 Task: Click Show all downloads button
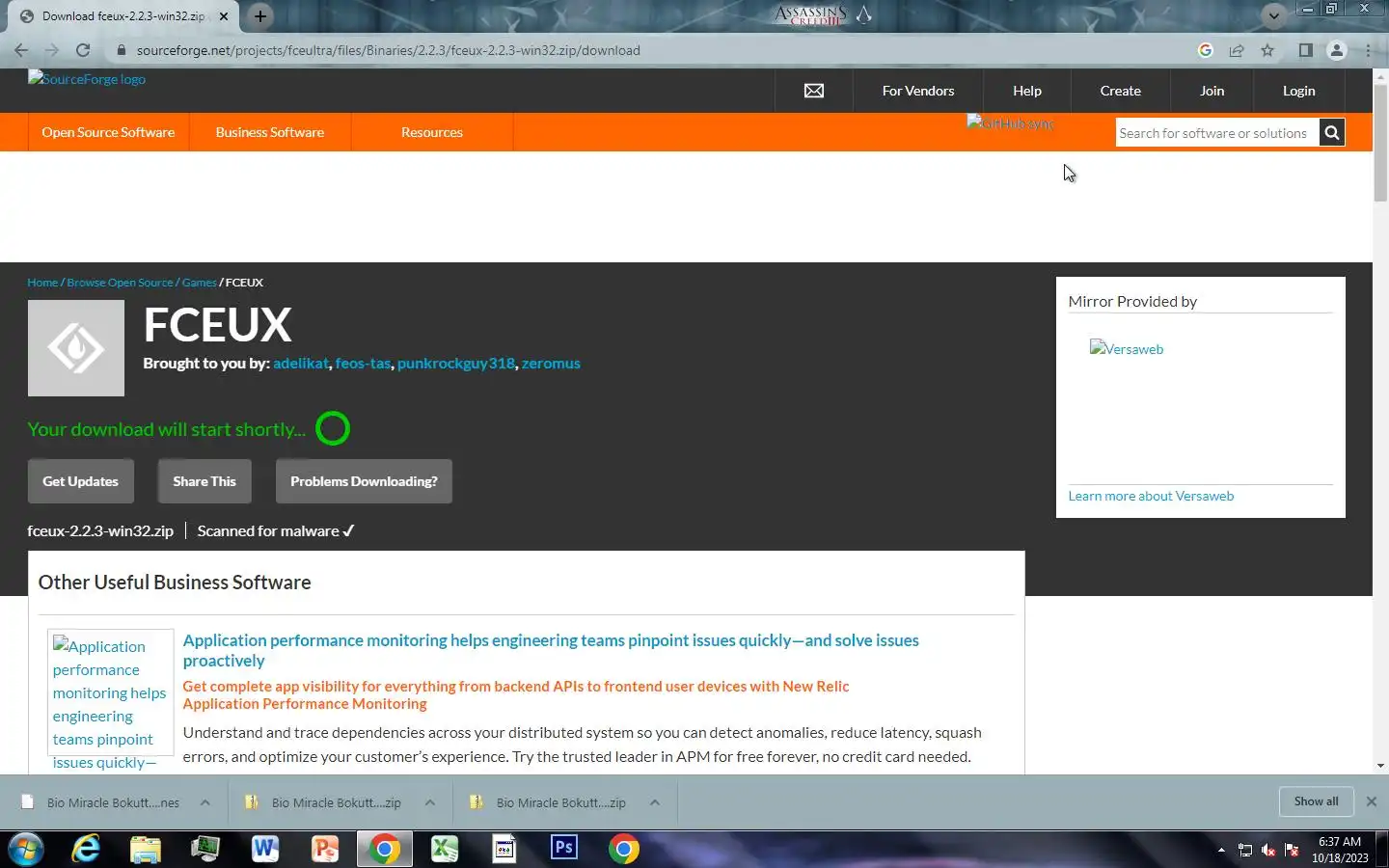point(1316,801)
